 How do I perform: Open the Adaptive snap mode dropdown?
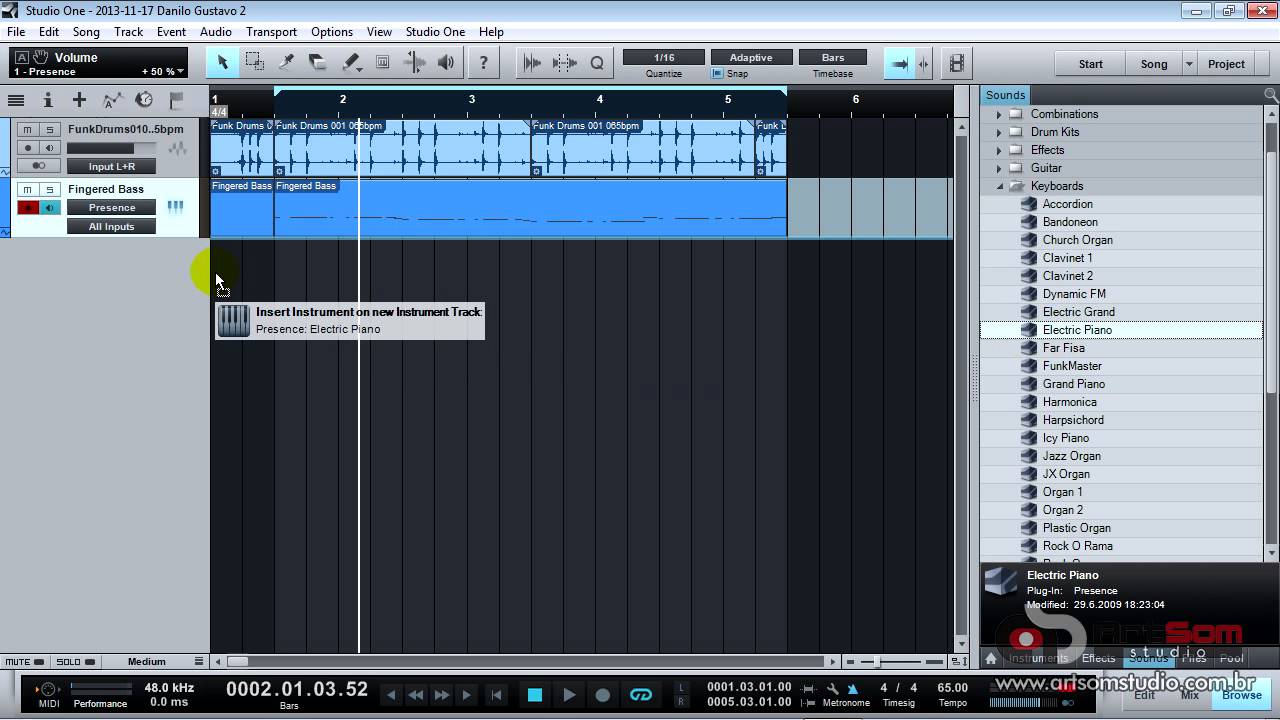tap(751, 57)
